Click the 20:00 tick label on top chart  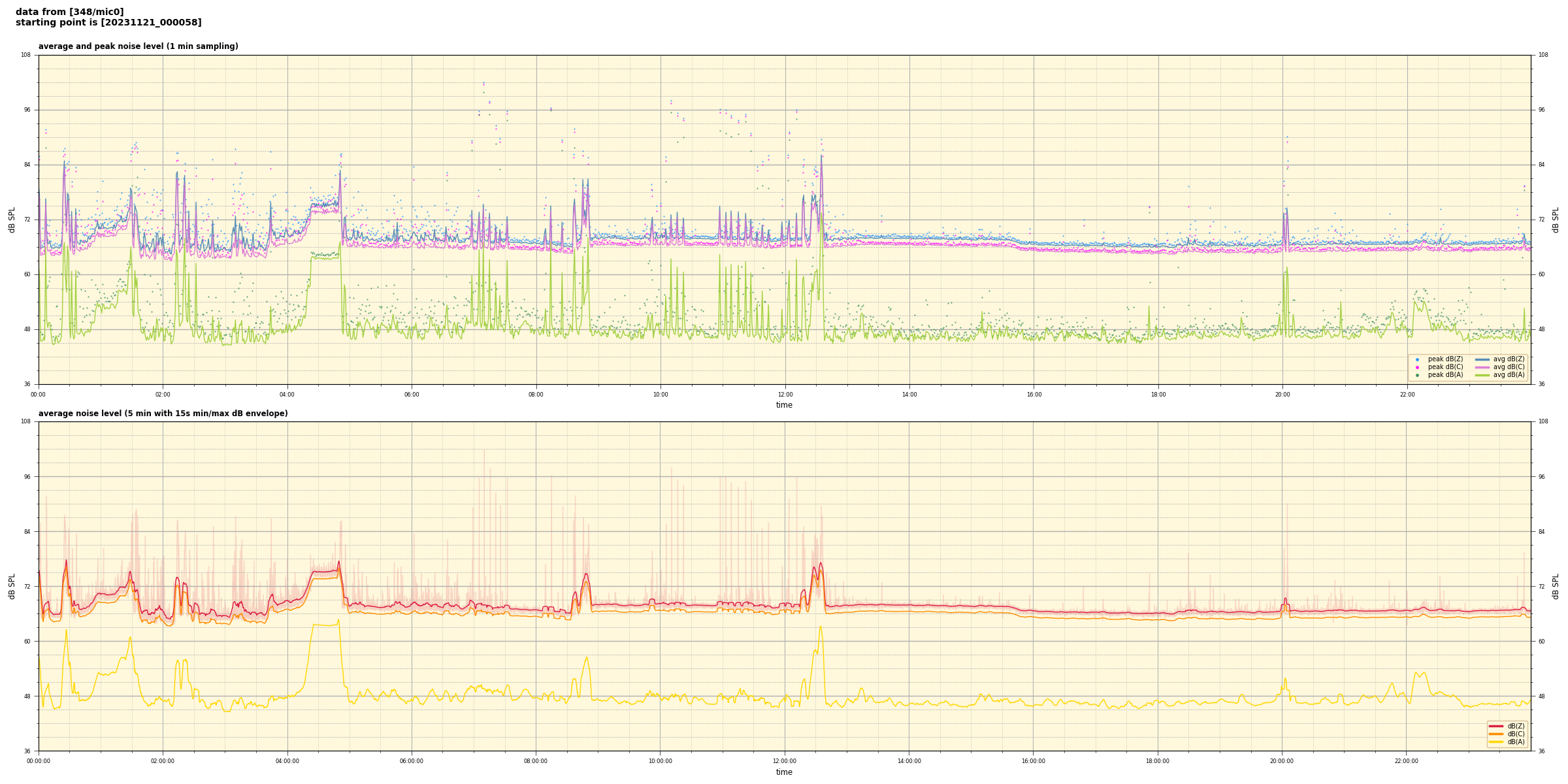1282,395
